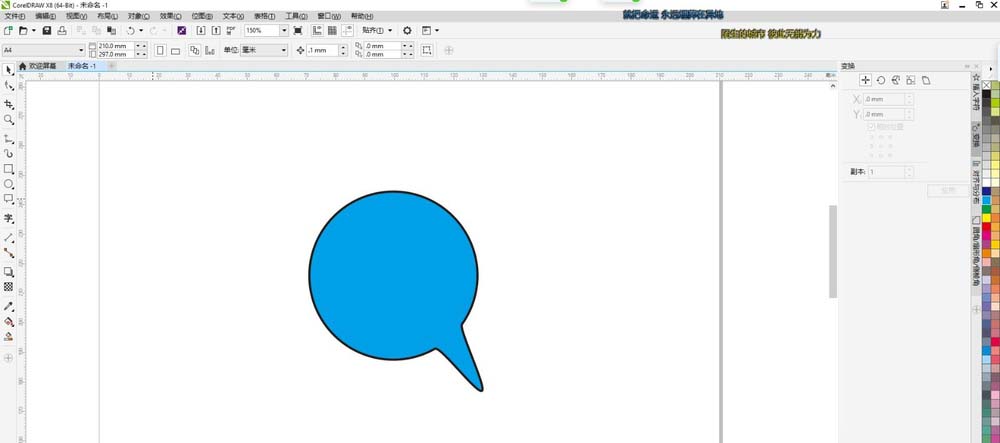Viewport: 1000px width, 443px height.
Task: Select the Shape tool in toolbox
Action: click(x=8, y=86)
